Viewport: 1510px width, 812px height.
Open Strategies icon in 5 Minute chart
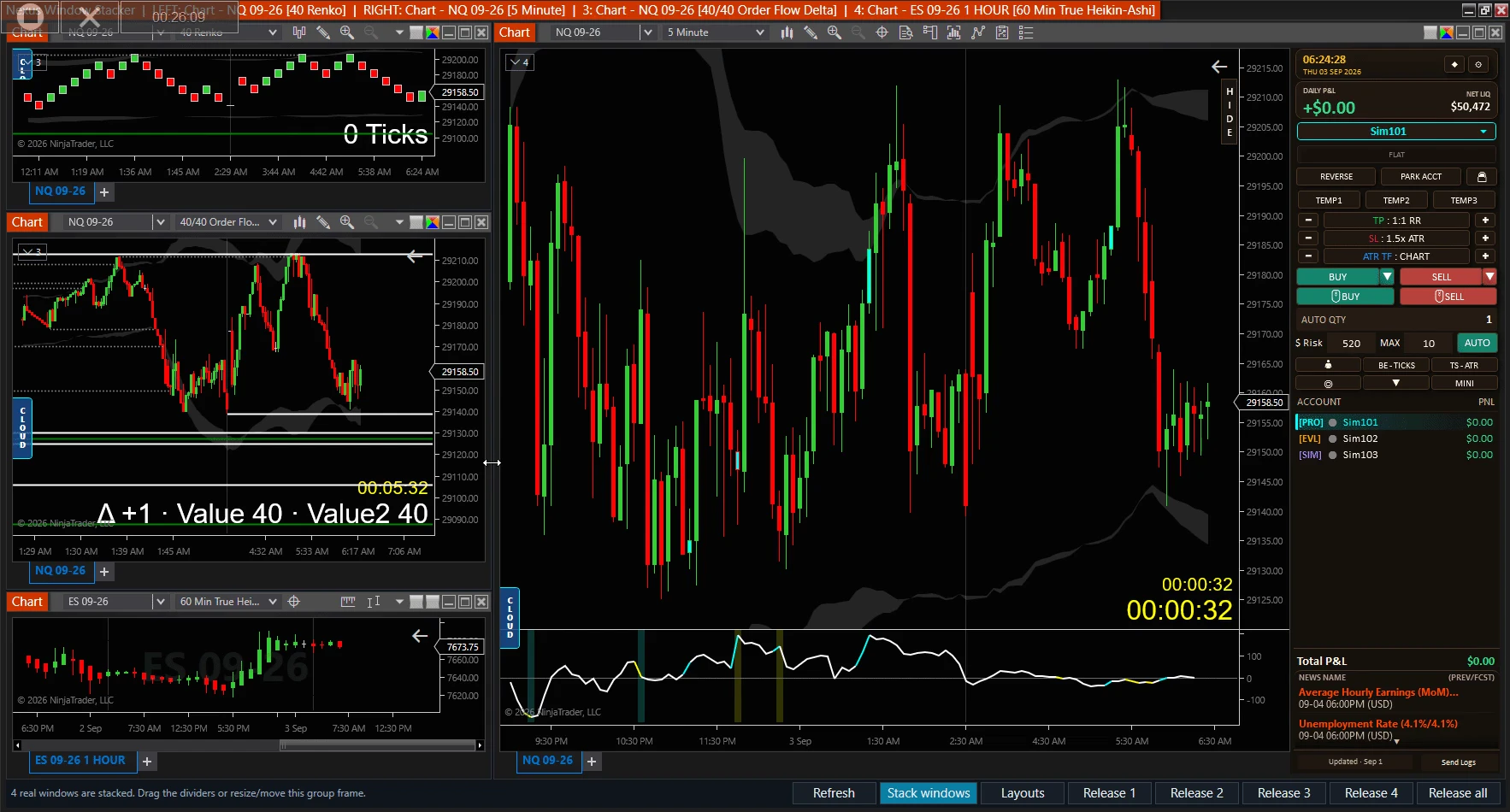coord(978,32)
